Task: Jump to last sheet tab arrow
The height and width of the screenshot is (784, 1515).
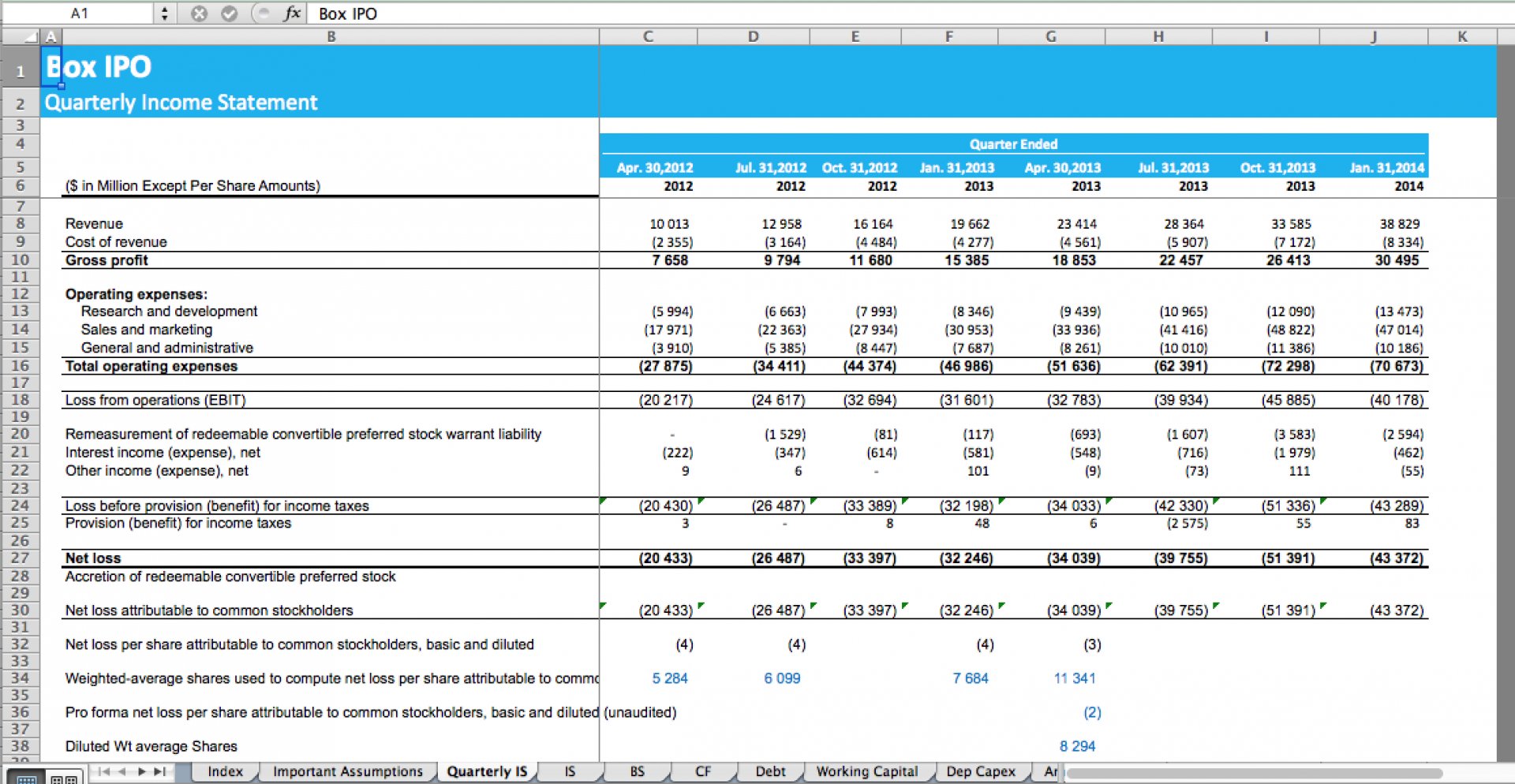Action: pyautogui.click(x=159, y=771)
